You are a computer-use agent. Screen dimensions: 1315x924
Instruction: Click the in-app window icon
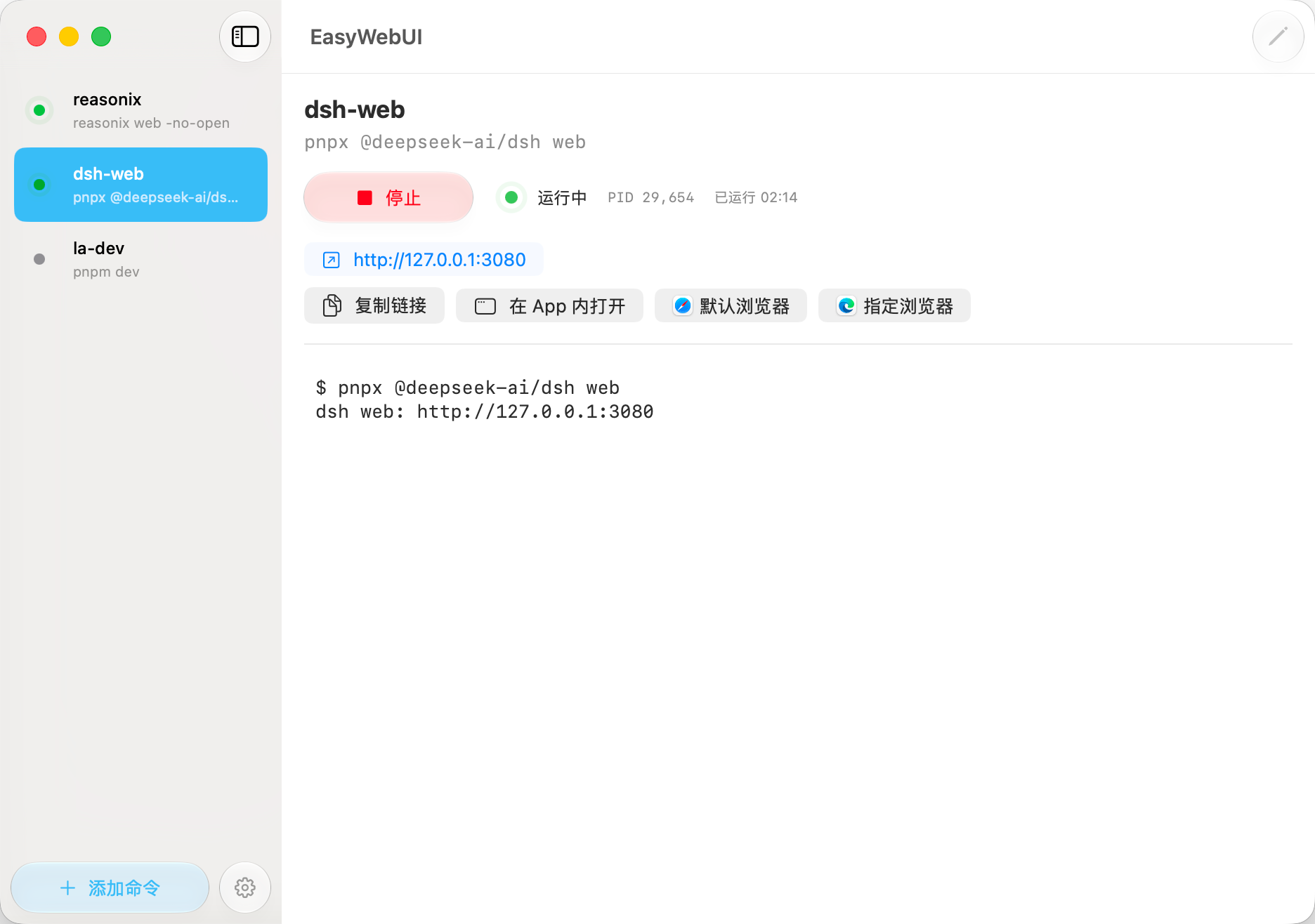click(x=485, y=306)
